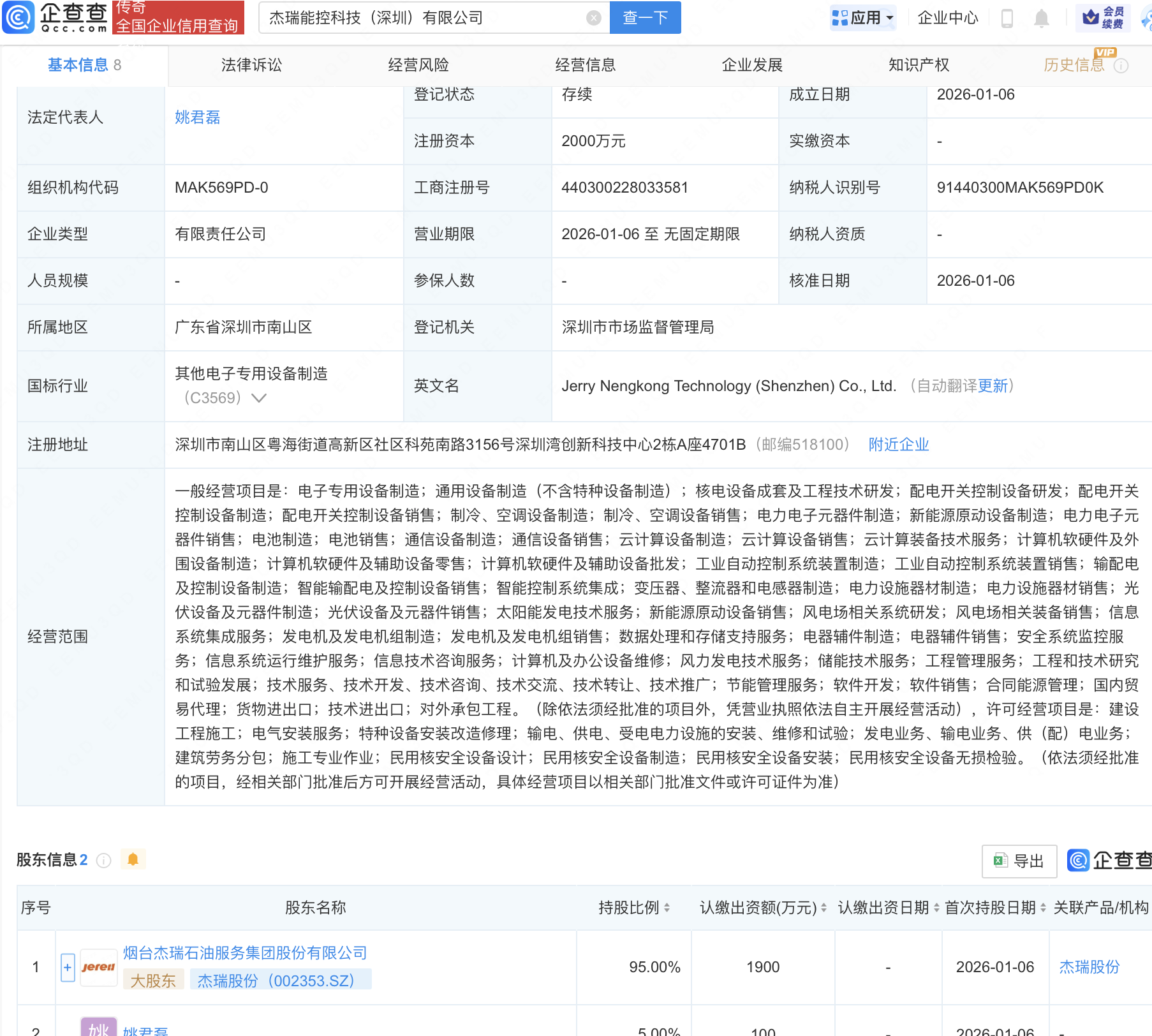The image size is (1152, 1036).
Task: Switch to the 法律诉讼 tab
Action: click(x=251, y=64)
